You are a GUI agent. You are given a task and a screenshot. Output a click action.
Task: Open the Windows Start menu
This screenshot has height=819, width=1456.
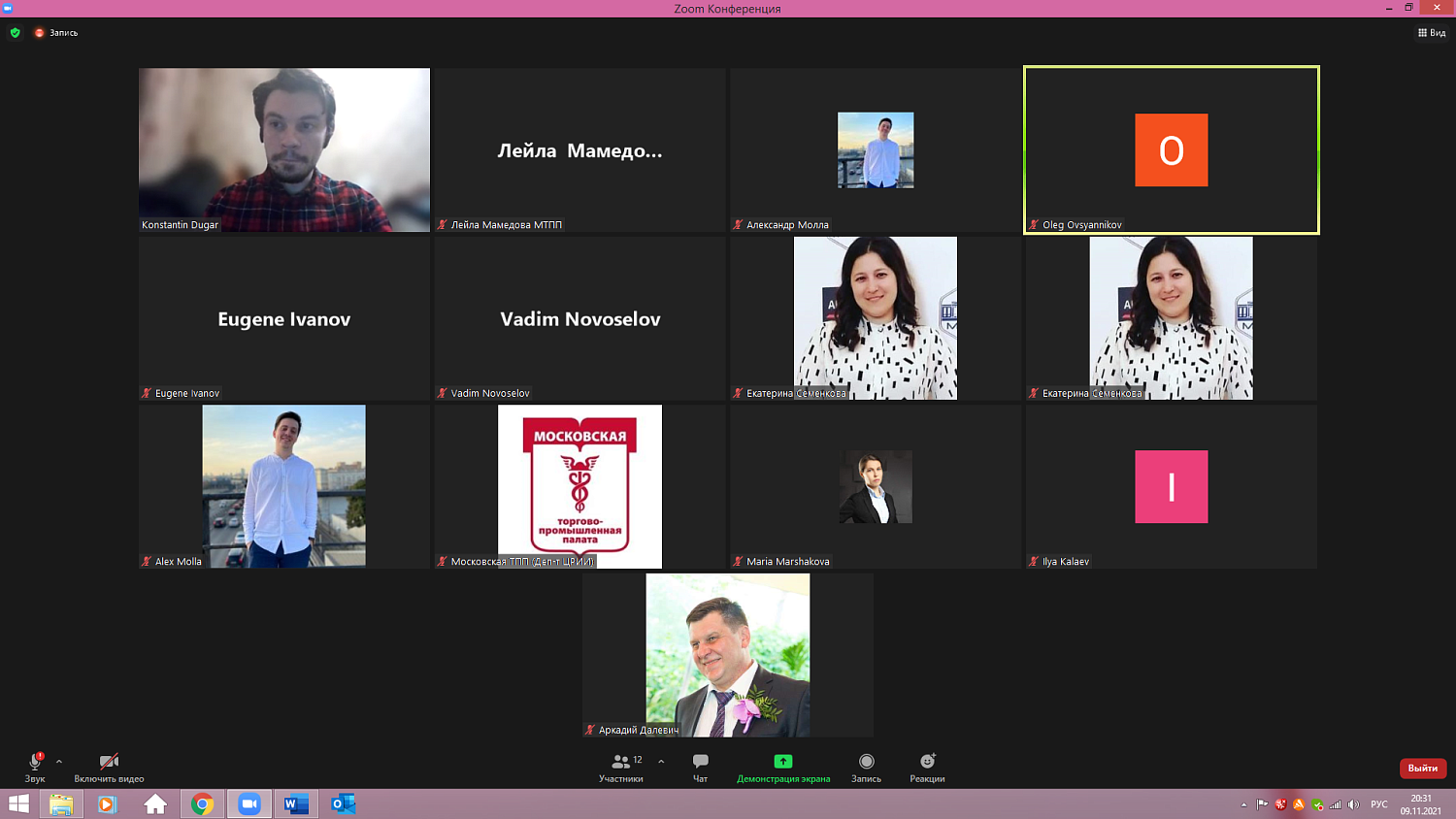click(x=18, y=803)
